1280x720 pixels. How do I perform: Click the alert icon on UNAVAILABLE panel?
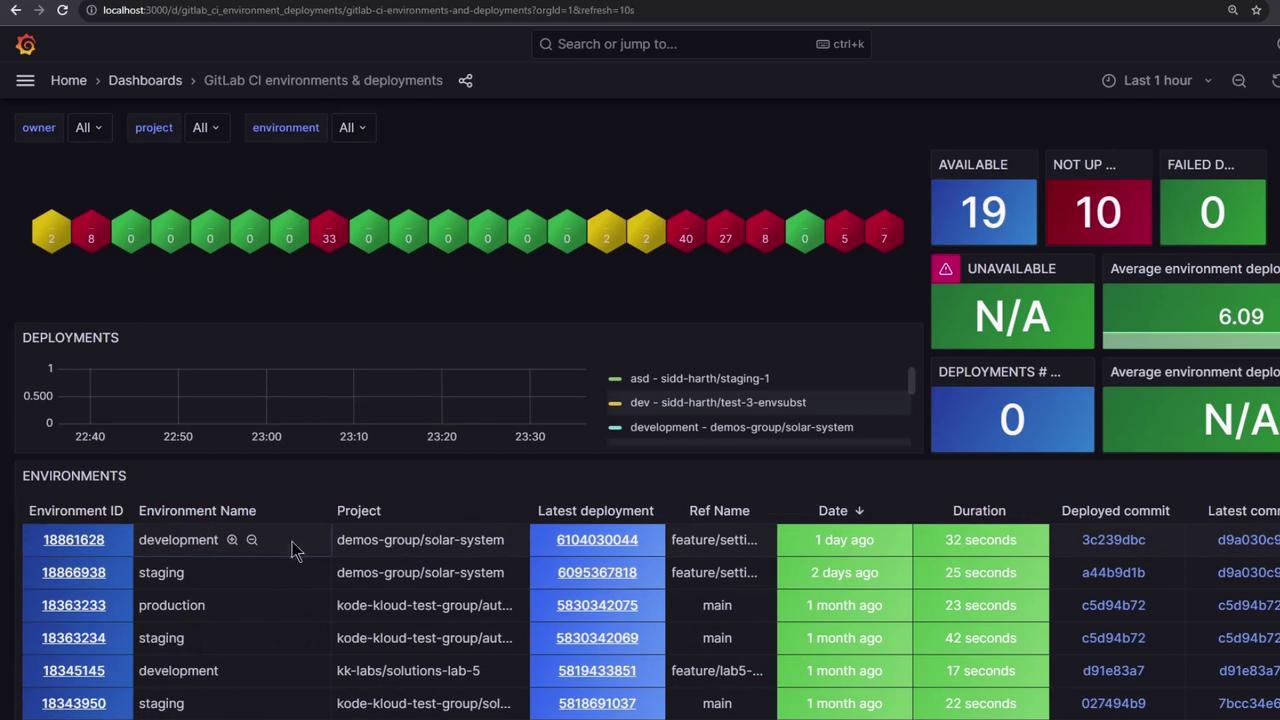(945, 269)
